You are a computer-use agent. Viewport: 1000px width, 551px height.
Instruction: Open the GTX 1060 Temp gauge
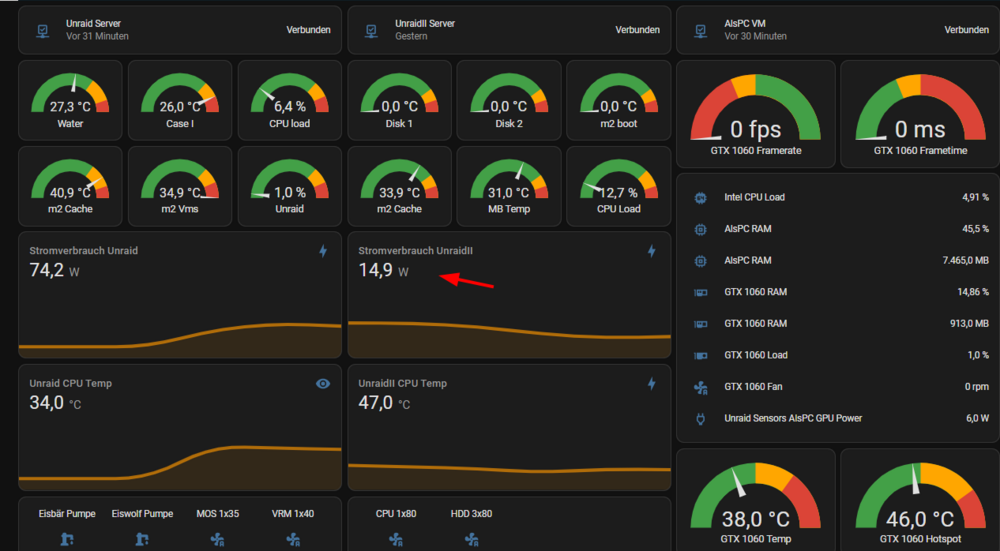[x=756, y=500]
